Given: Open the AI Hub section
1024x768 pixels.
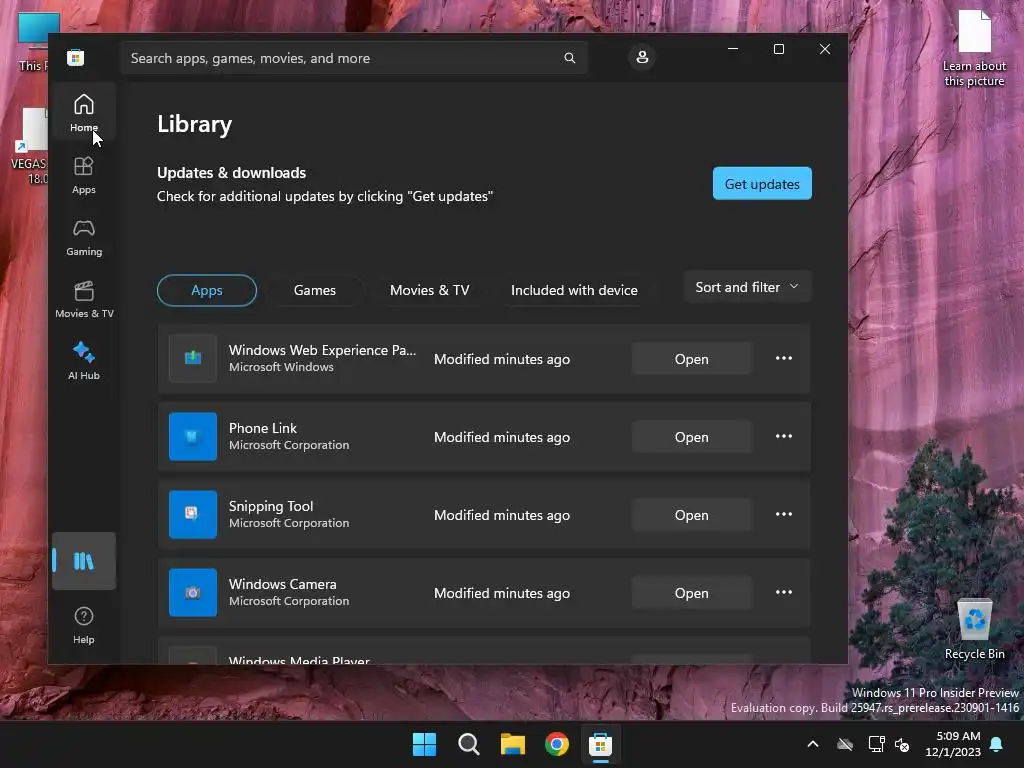Looking at the screenshot, I should click(x=84, y=361).
